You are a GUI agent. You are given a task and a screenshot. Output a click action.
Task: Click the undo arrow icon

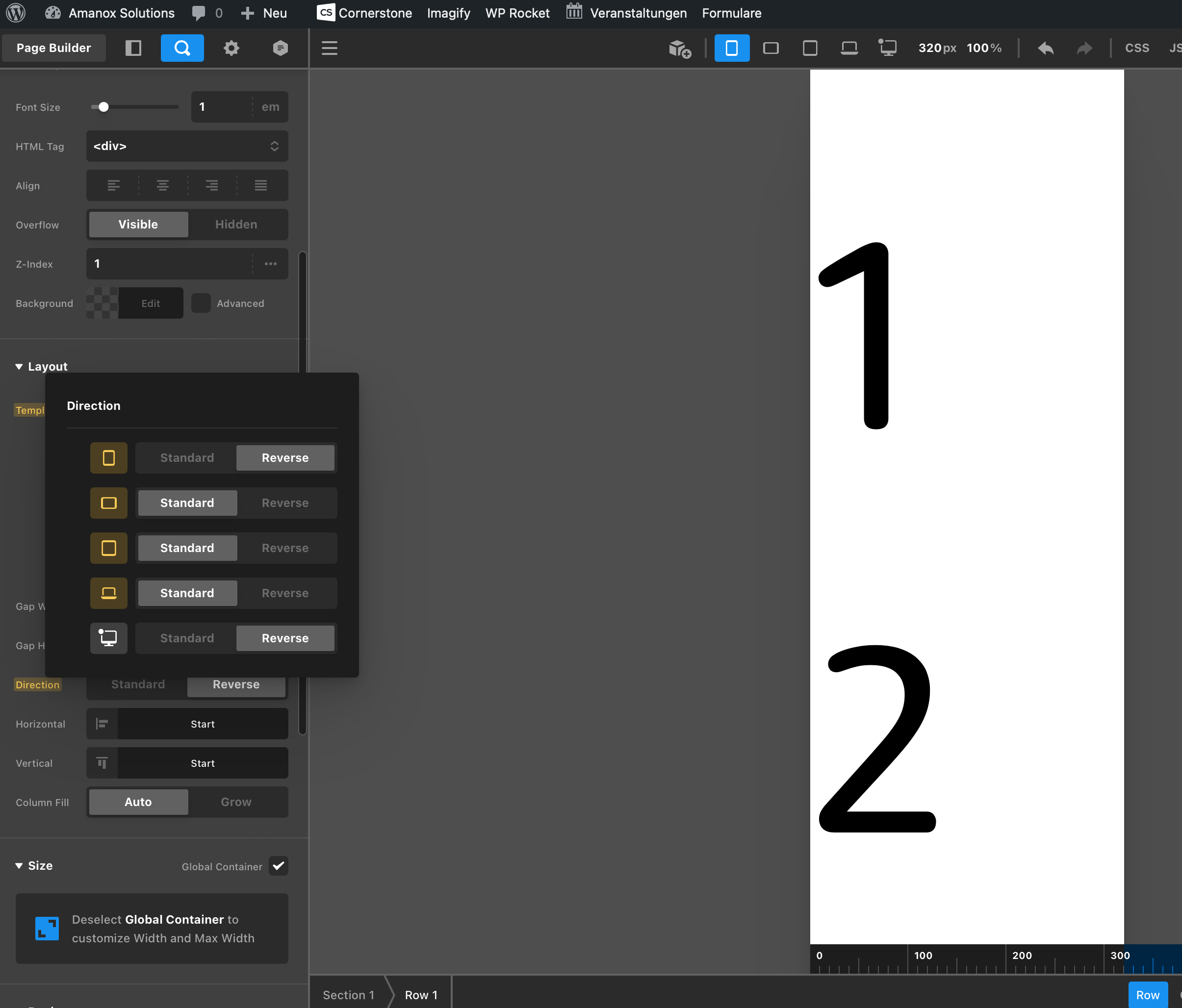point(1045,48)
